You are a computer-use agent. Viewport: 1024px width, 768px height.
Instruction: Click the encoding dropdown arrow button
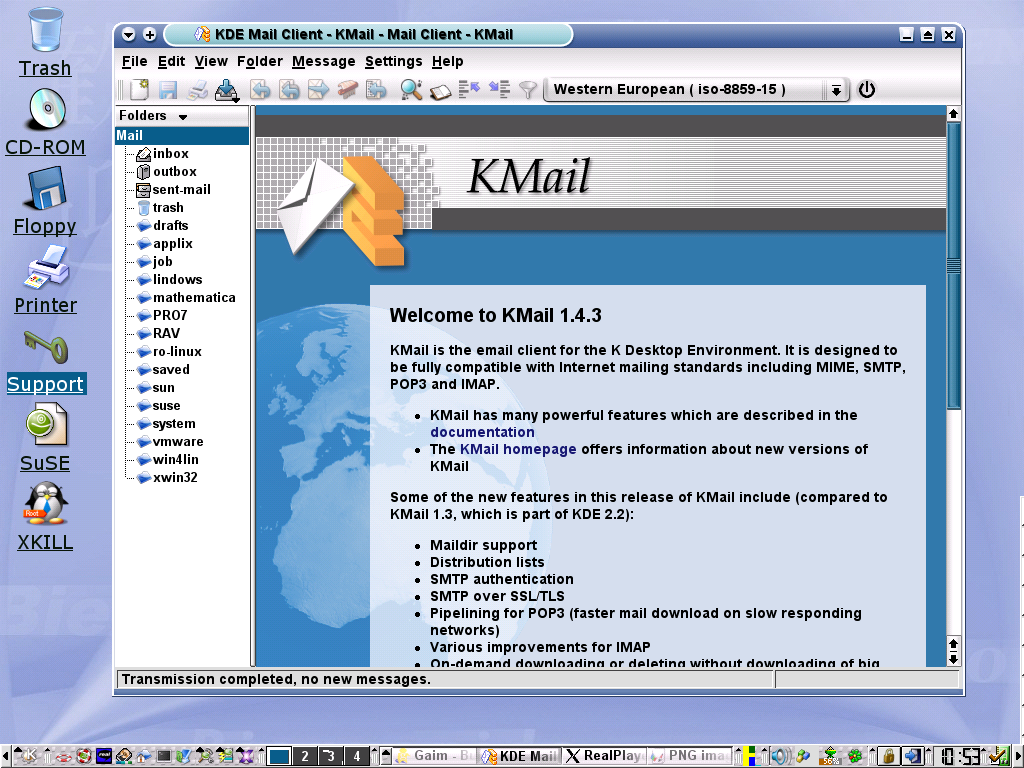pos(836,90)
